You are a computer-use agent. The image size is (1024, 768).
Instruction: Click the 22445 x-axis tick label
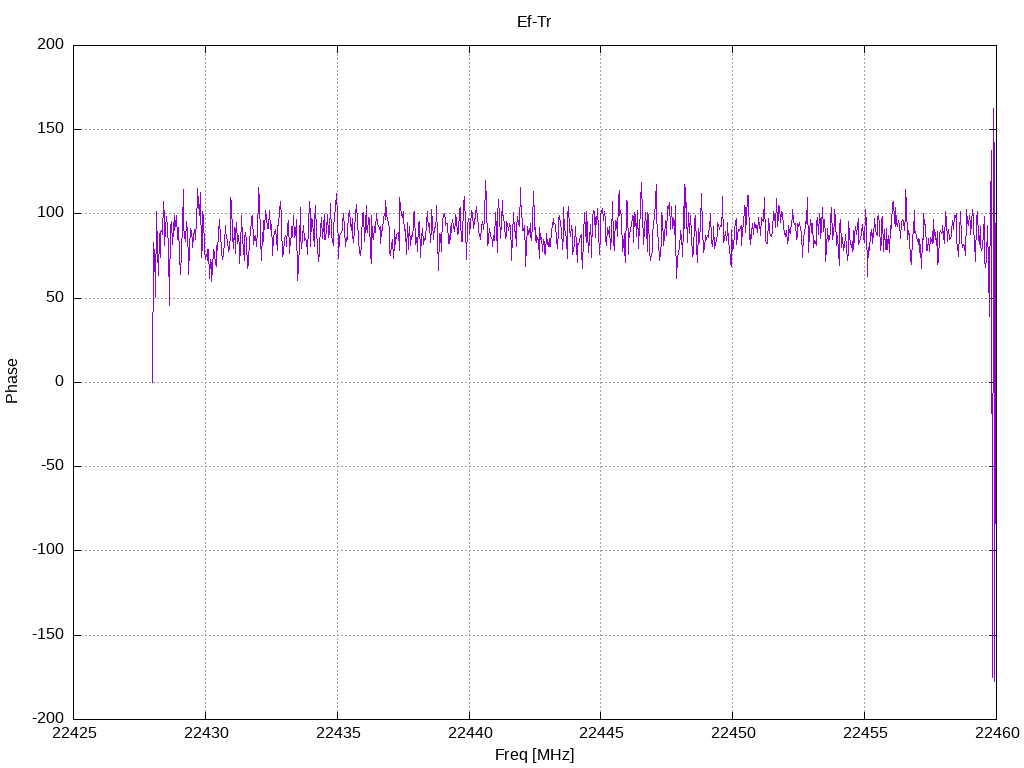click(600, 734)
